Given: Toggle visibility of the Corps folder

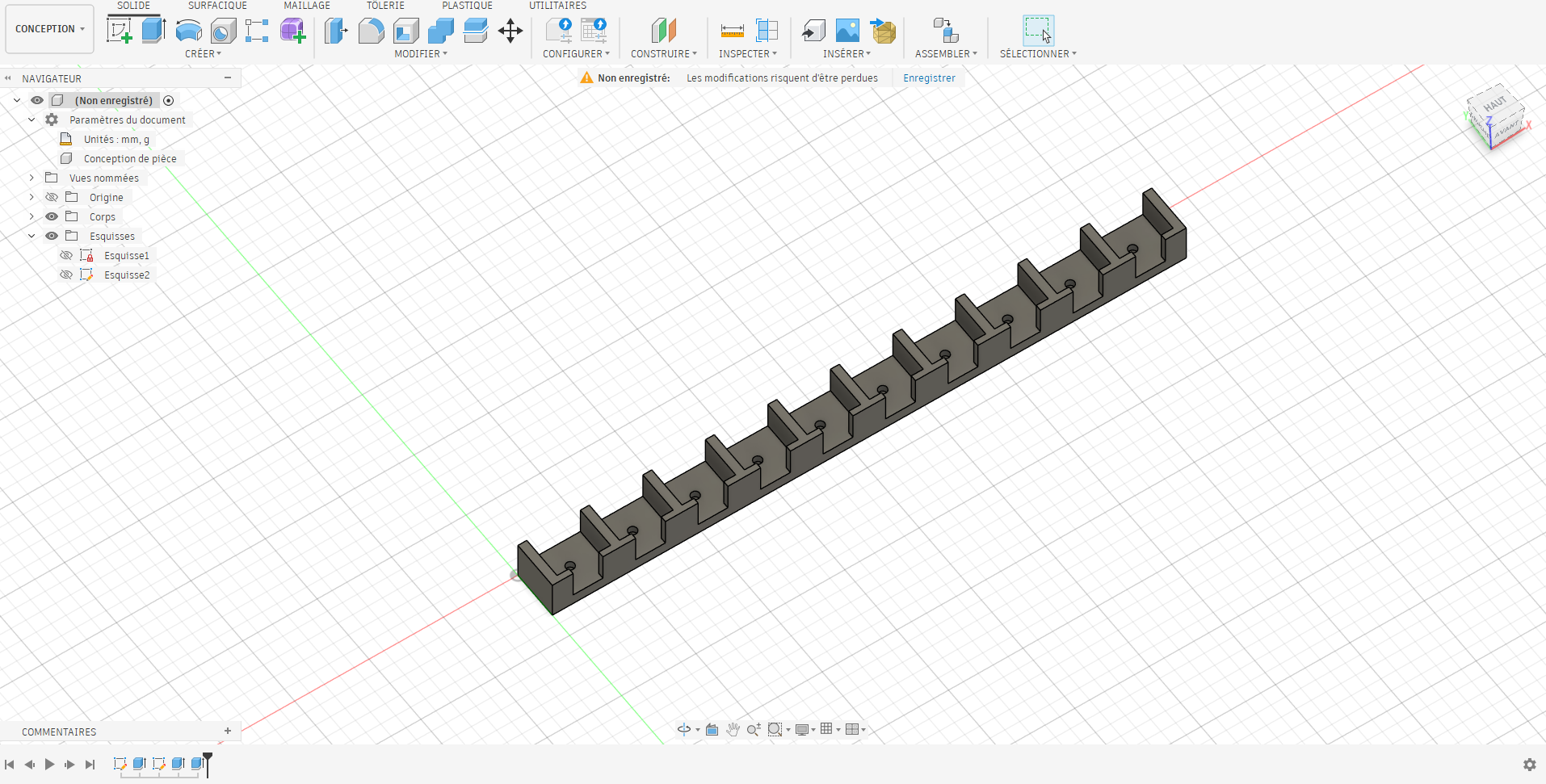Looking at the screenshot, I should 51,216.
